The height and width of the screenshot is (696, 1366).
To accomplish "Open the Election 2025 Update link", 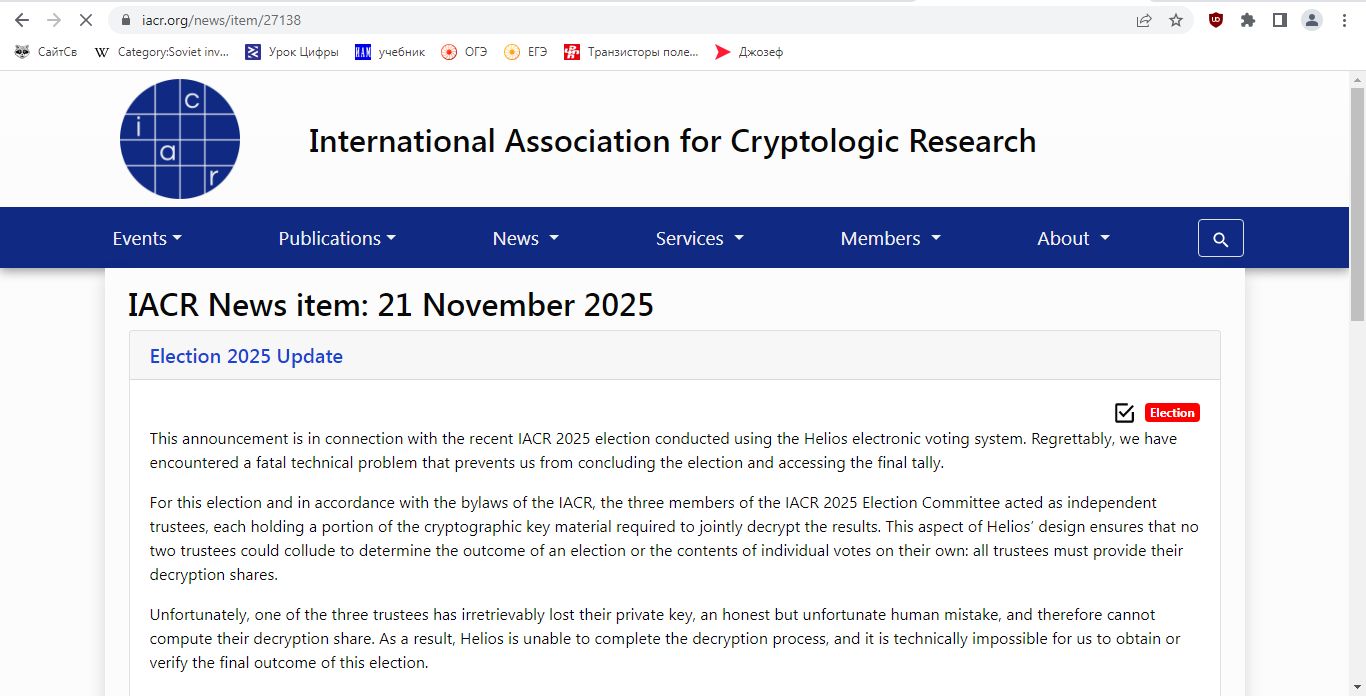I will [246, 357].
